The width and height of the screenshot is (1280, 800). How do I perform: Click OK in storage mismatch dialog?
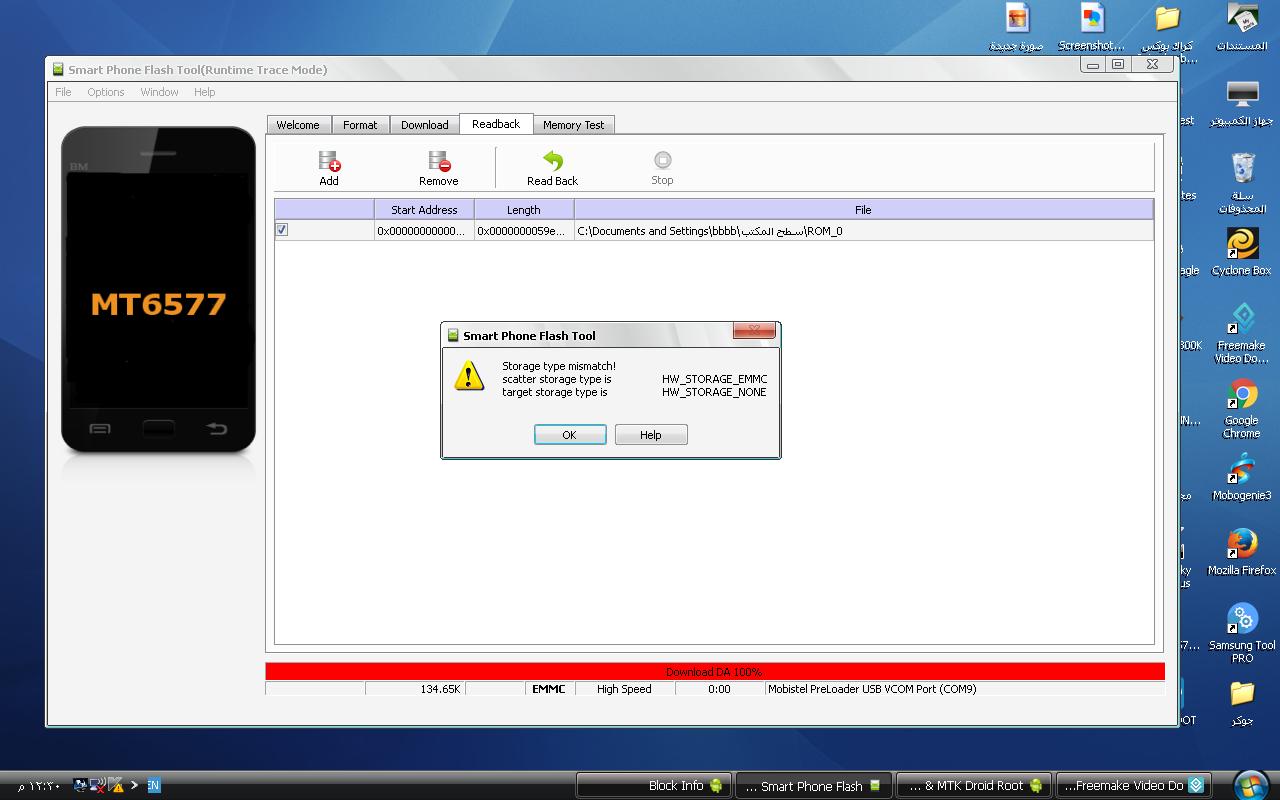tap(570, 435)
